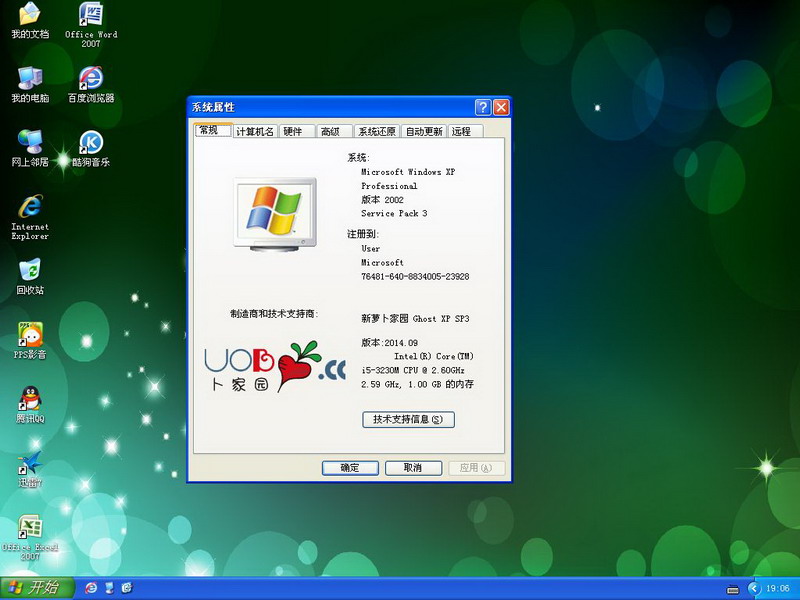This screenshot has width=800, height=600.
Task: Switch to the 远程 tab
Action: tap(465, 132)
